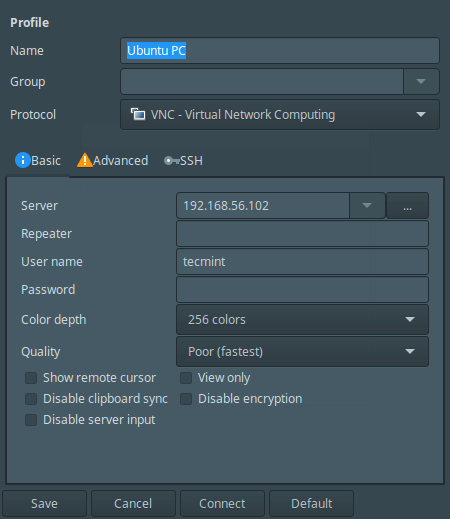Click the Connect button
Screen dimensions: 450x519
tap(222, 503)
